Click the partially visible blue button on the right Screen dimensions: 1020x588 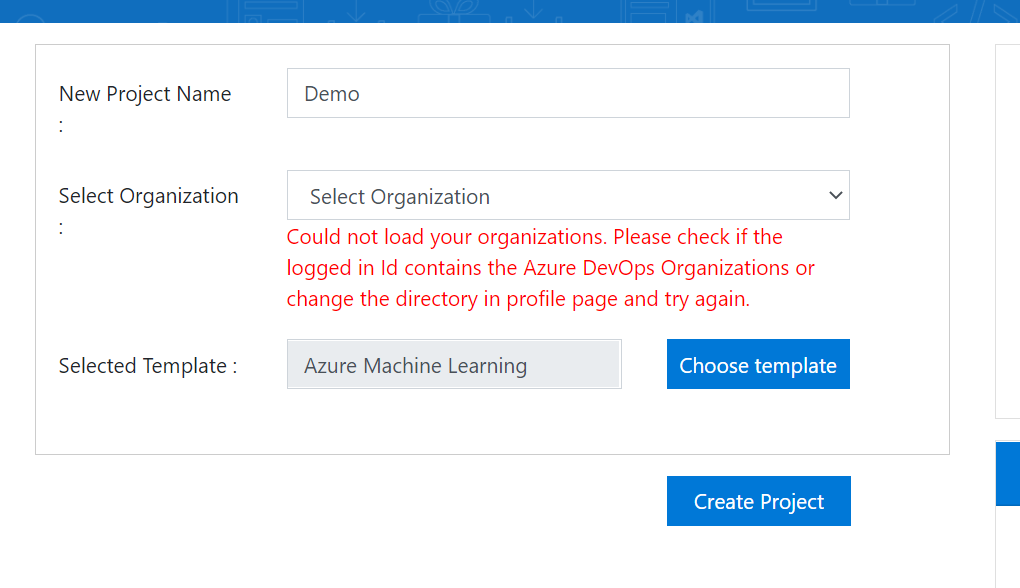click(x=1012, y=474)
